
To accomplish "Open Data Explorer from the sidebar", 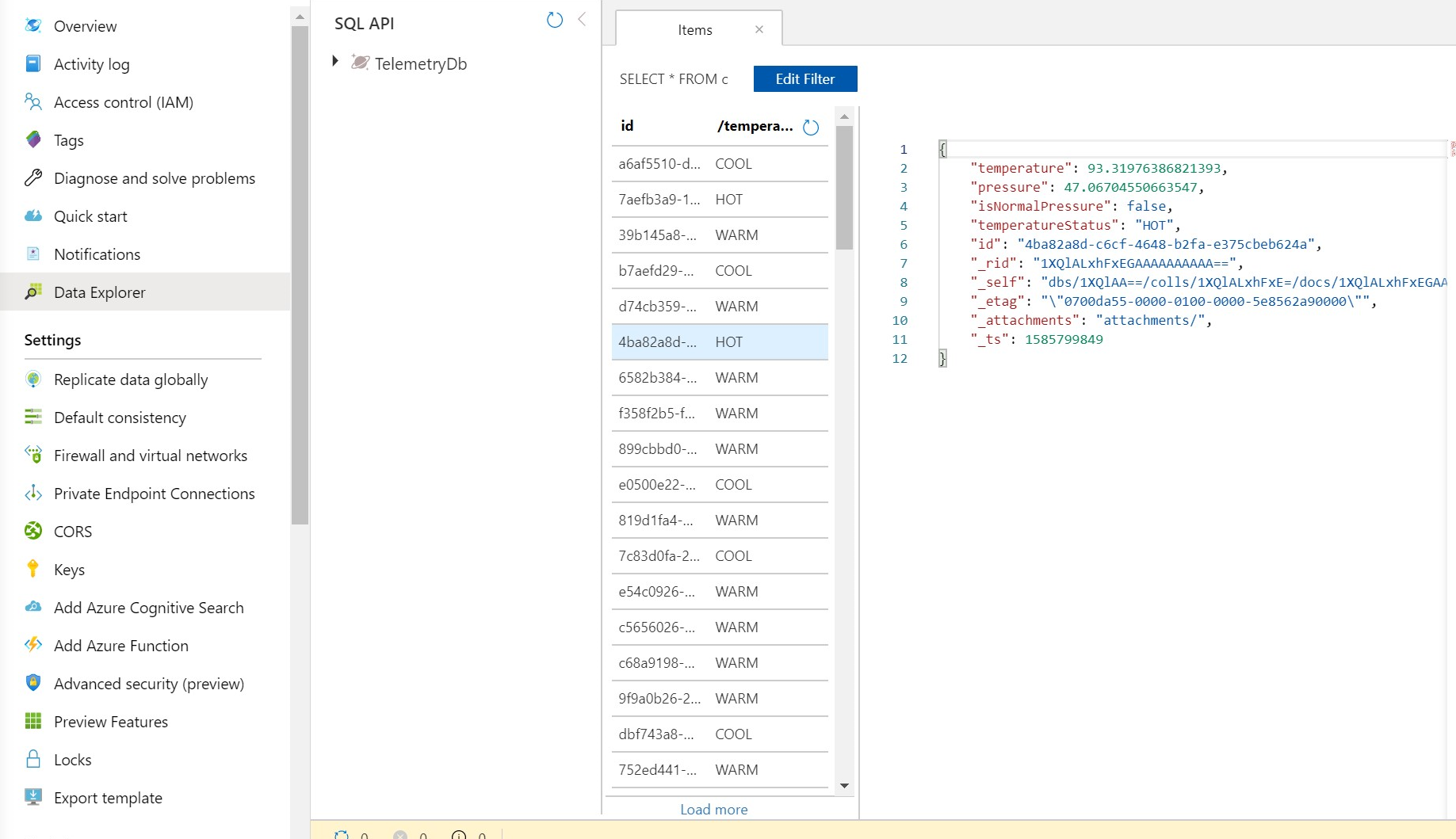I will click(x=98, y=292).
